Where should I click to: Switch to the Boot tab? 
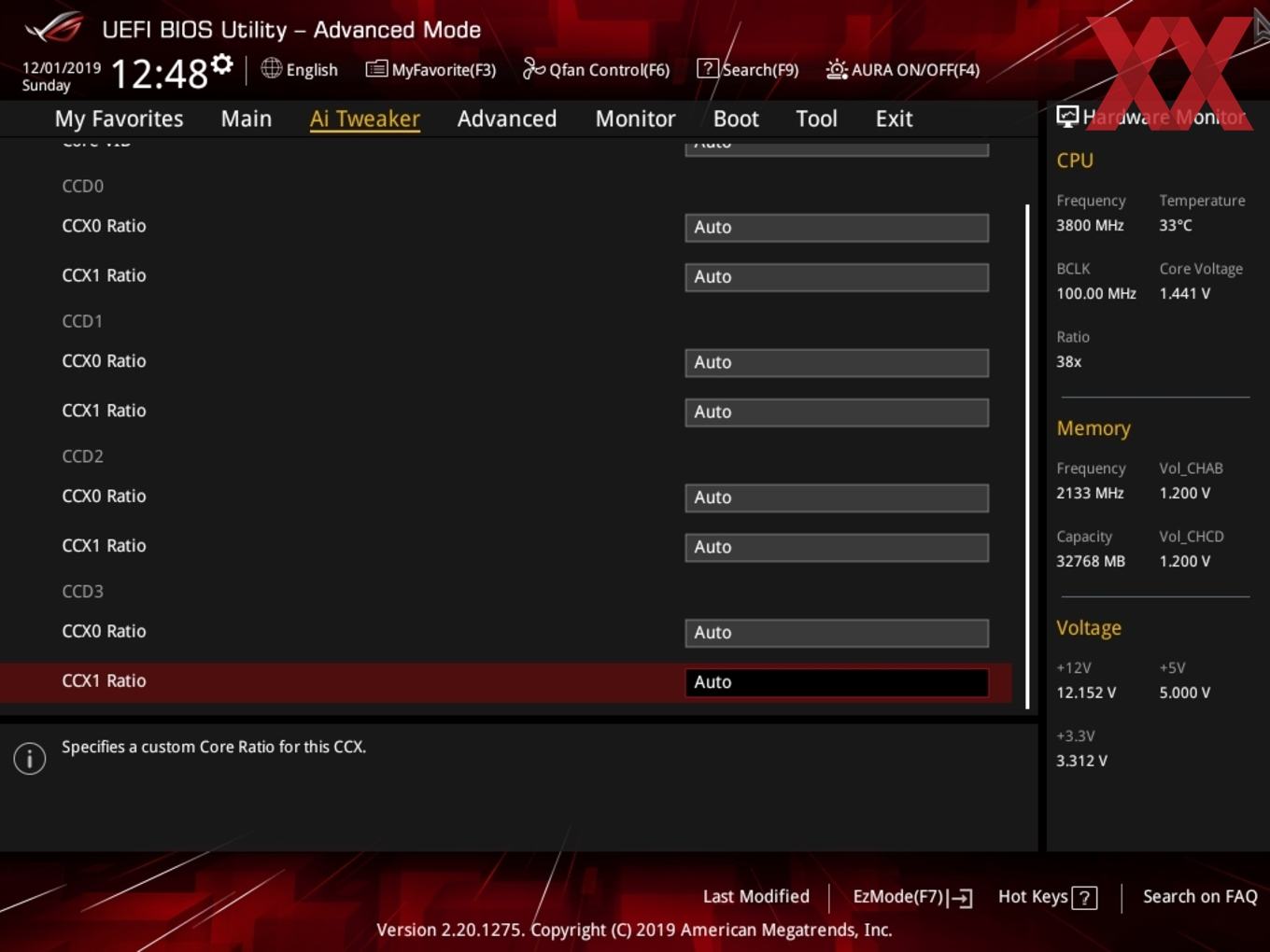tap(736, 119)
